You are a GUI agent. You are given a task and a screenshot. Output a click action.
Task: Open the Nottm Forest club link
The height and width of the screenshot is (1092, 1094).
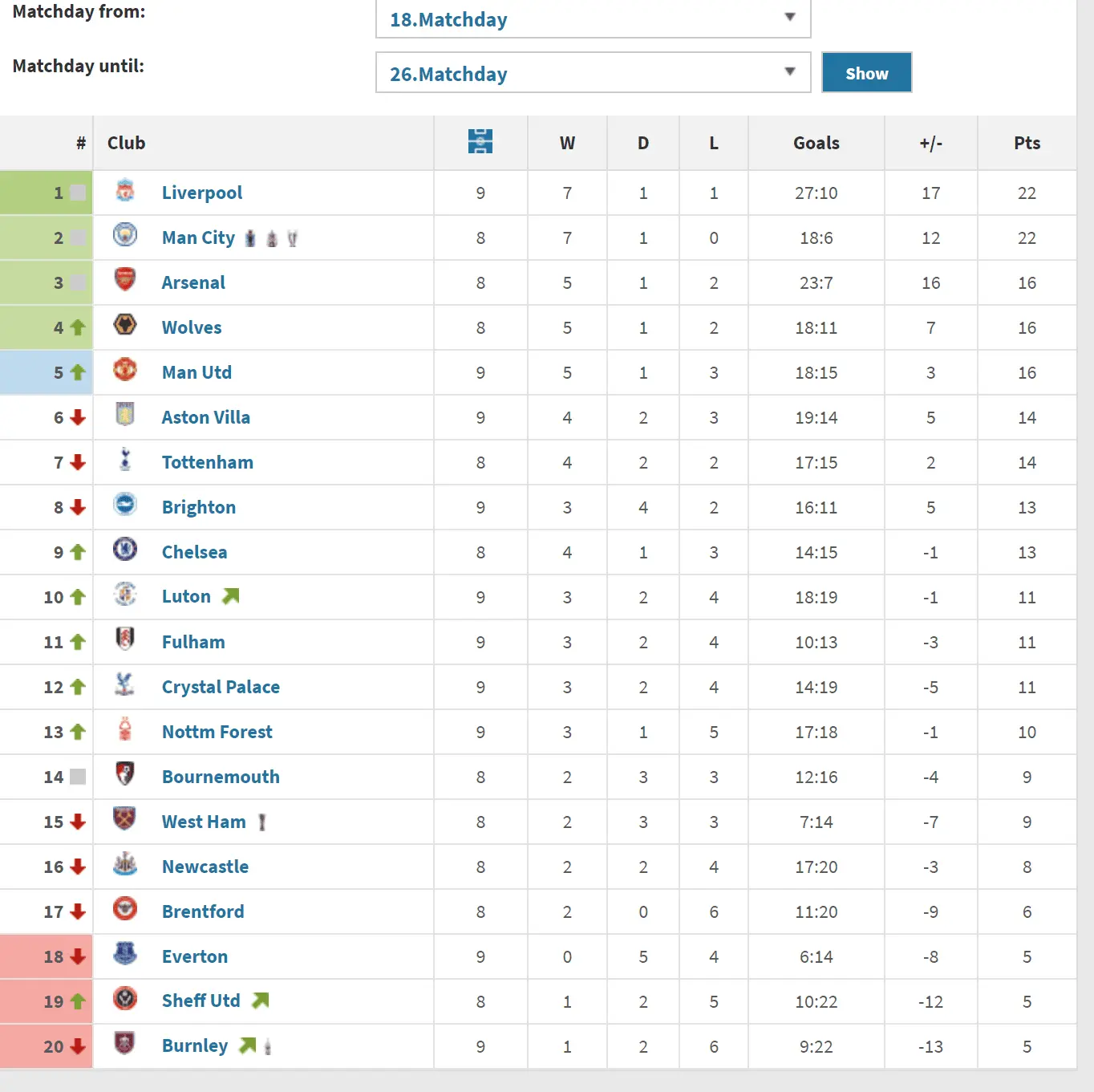coord(217,732)
